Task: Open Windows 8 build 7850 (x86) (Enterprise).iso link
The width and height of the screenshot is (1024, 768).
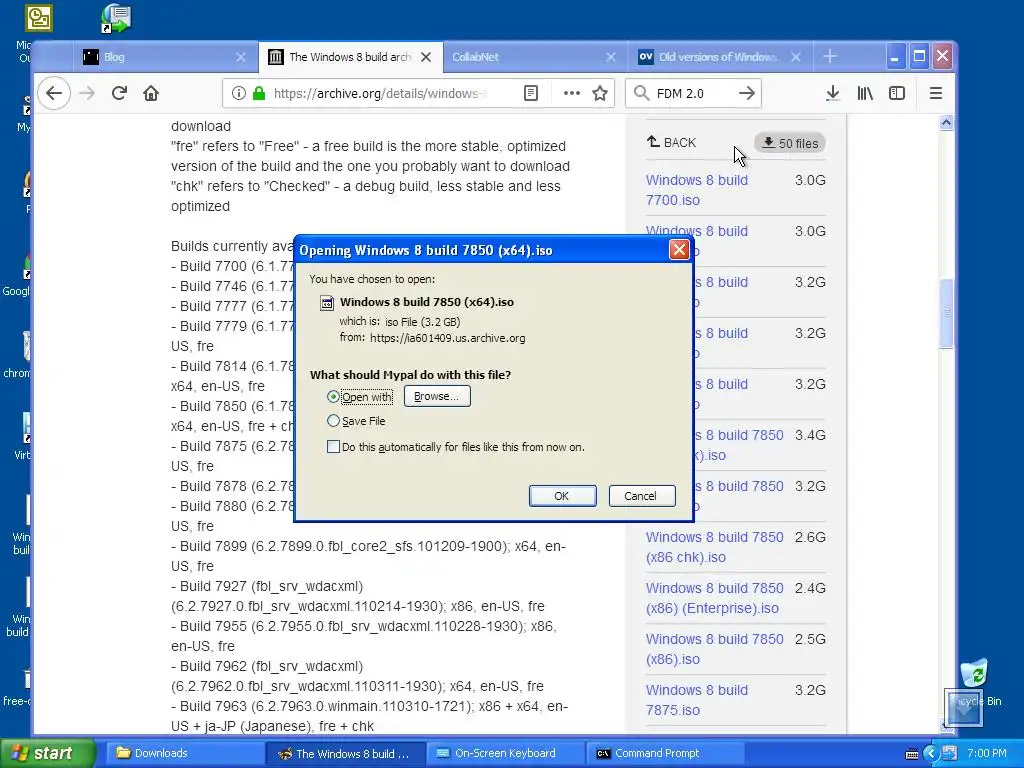Action: tap(714, 598)
